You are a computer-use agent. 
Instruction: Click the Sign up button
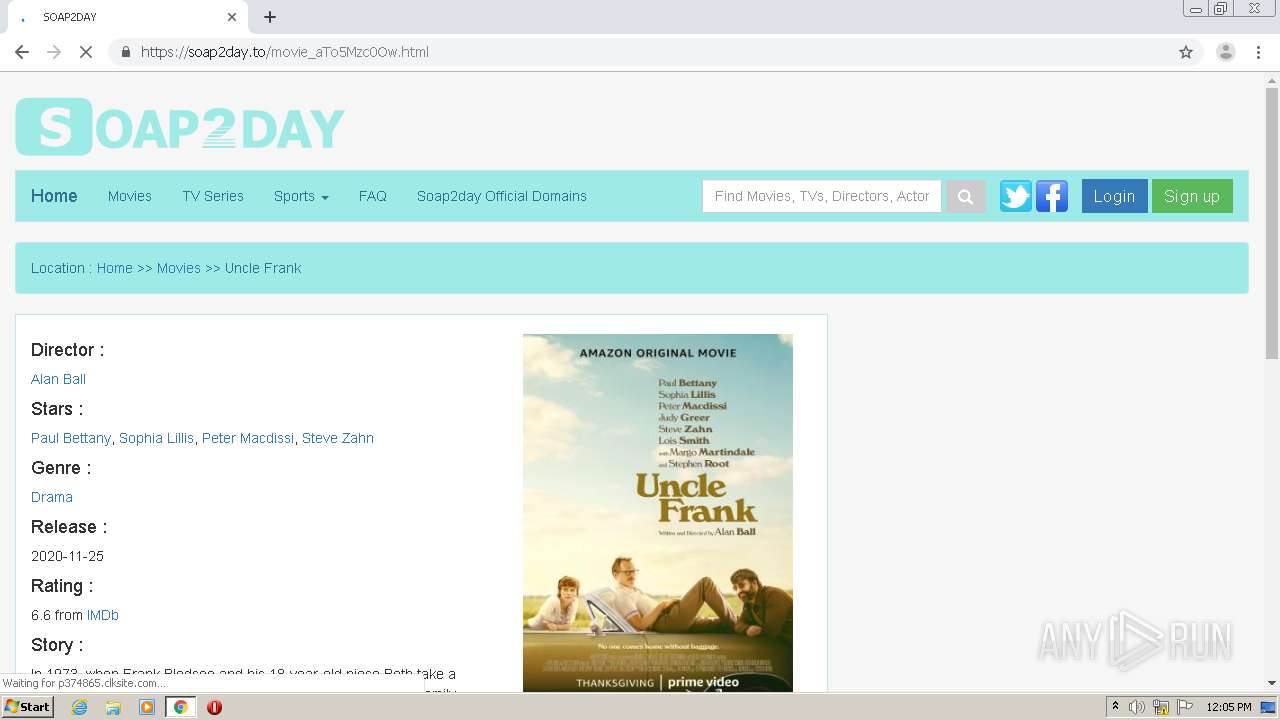tap(1192, 196)
